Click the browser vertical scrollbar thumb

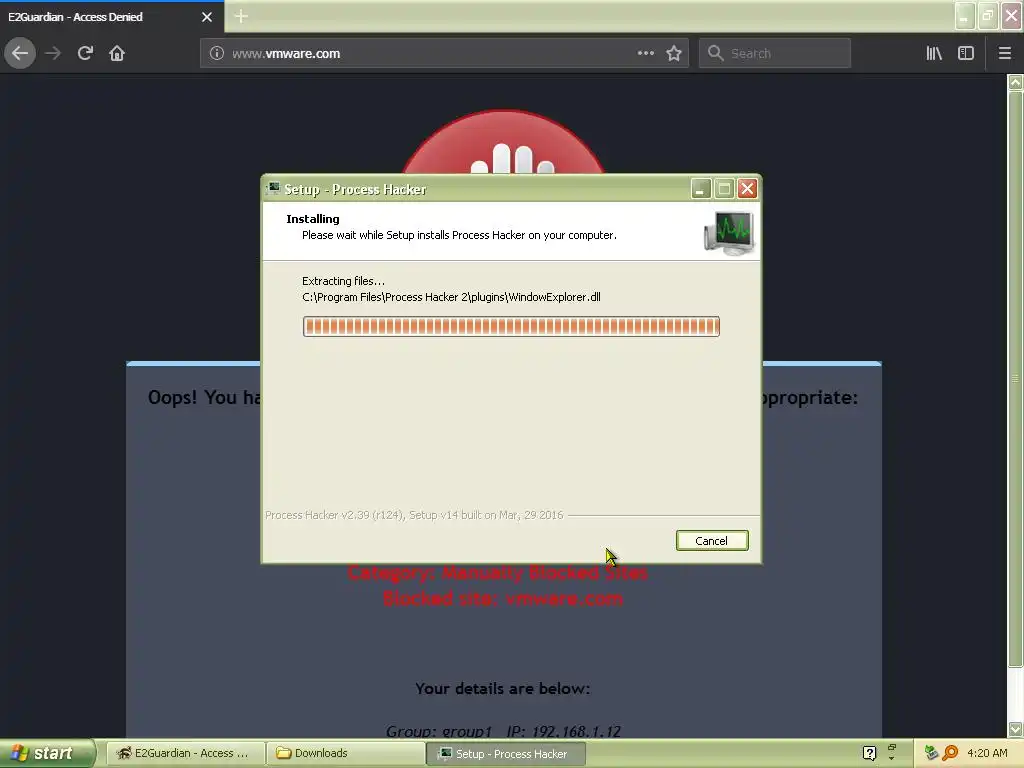pos(1015,379)
